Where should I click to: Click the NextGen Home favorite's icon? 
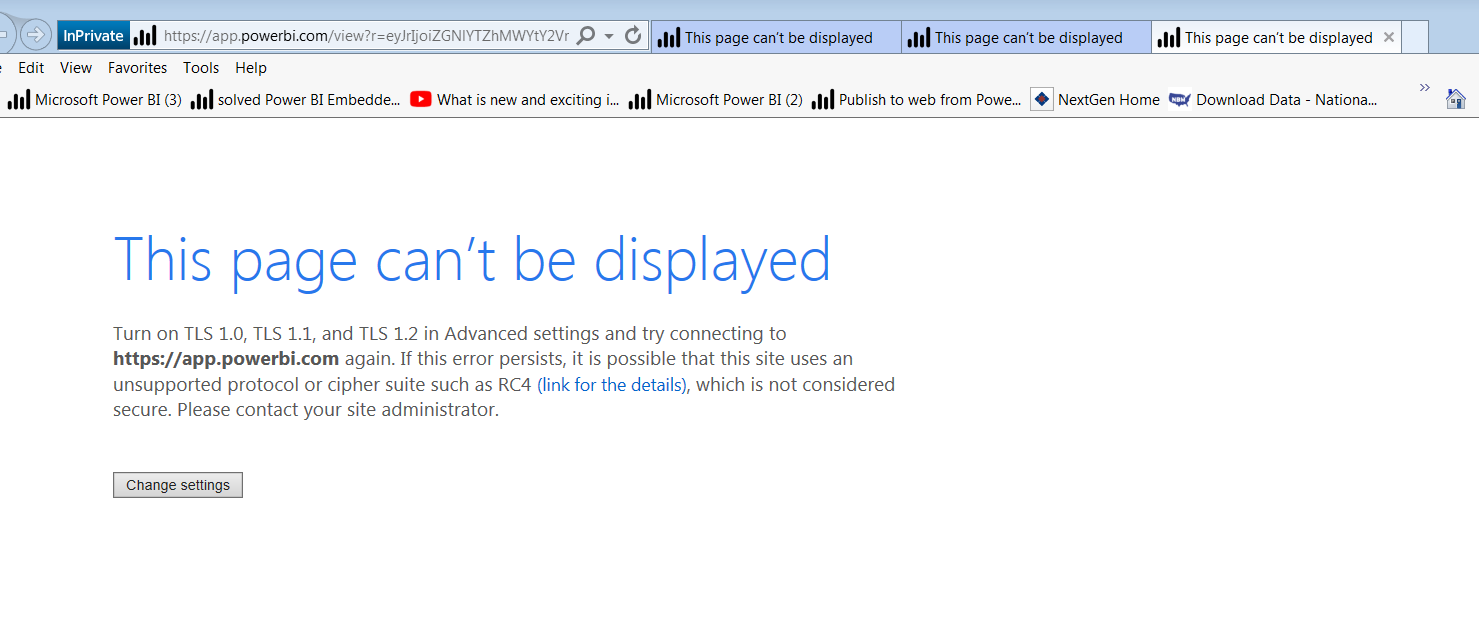coord(1042,99)
